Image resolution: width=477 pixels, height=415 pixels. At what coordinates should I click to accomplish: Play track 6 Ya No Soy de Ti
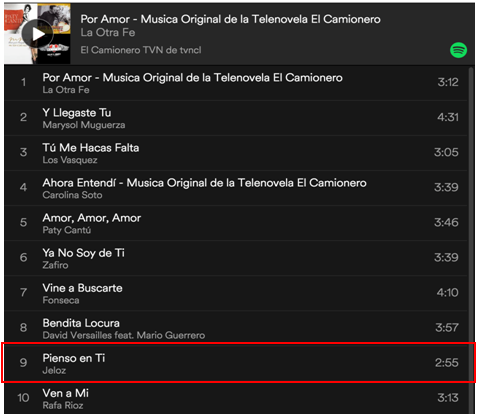point(236,258)
